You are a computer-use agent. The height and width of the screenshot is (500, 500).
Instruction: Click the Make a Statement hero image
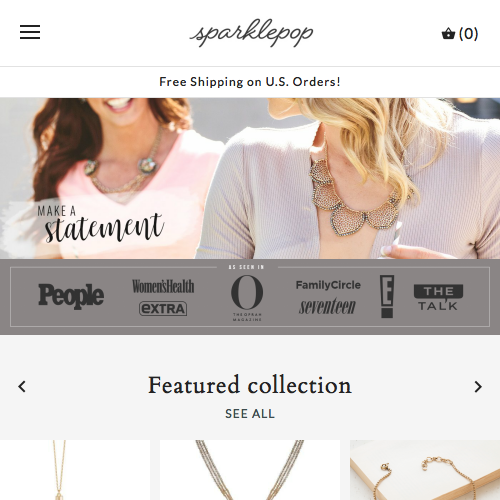point(250,178)
